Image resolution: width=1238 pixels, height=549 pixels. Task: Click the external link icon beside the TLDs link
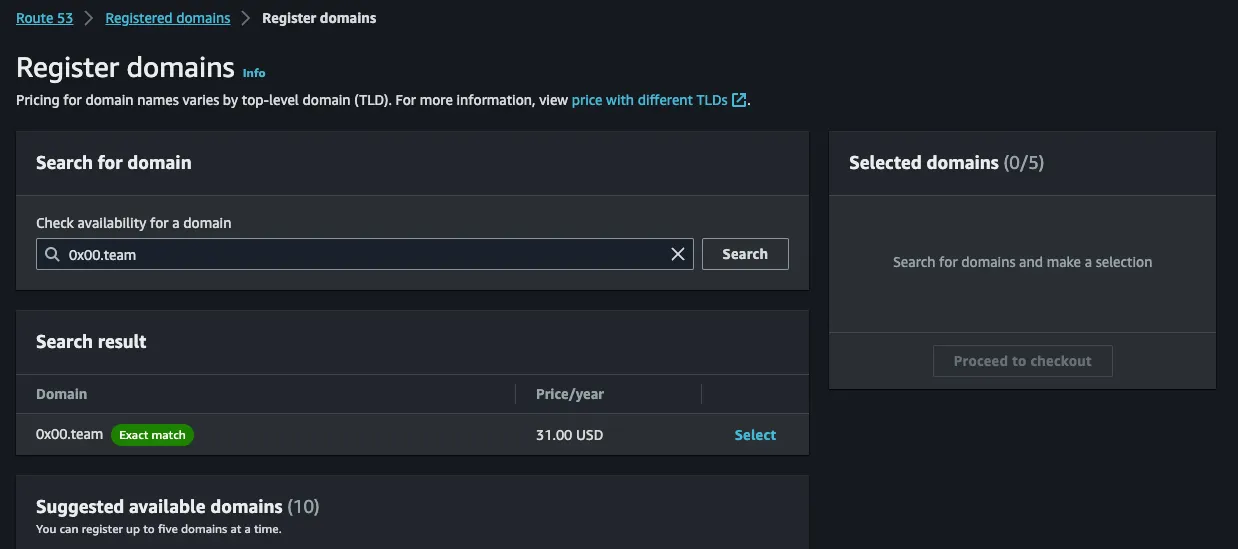point(739,100)
